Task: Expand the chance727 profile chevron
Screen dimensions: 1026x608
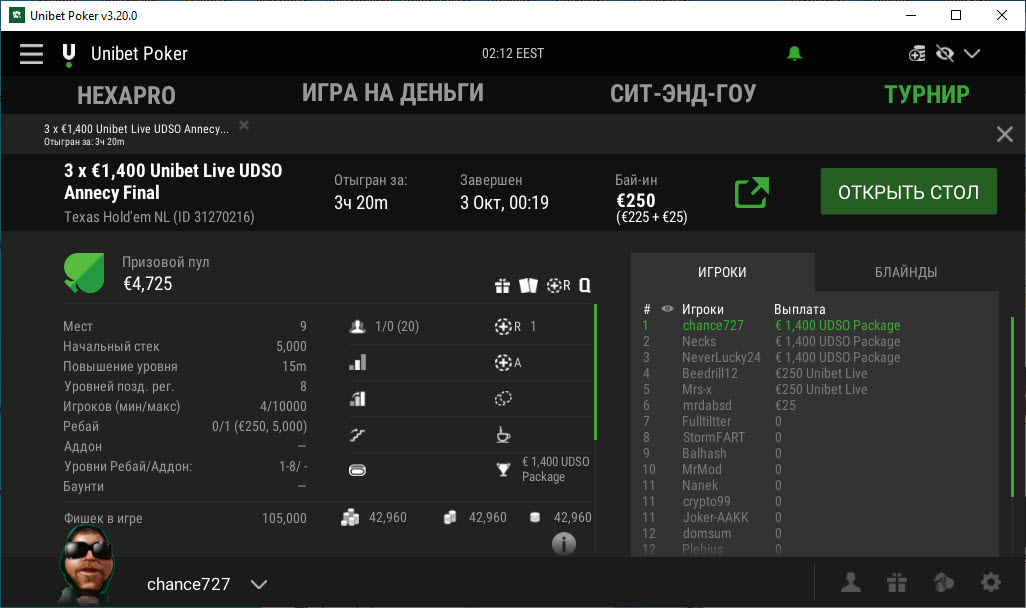Action: 259,584
